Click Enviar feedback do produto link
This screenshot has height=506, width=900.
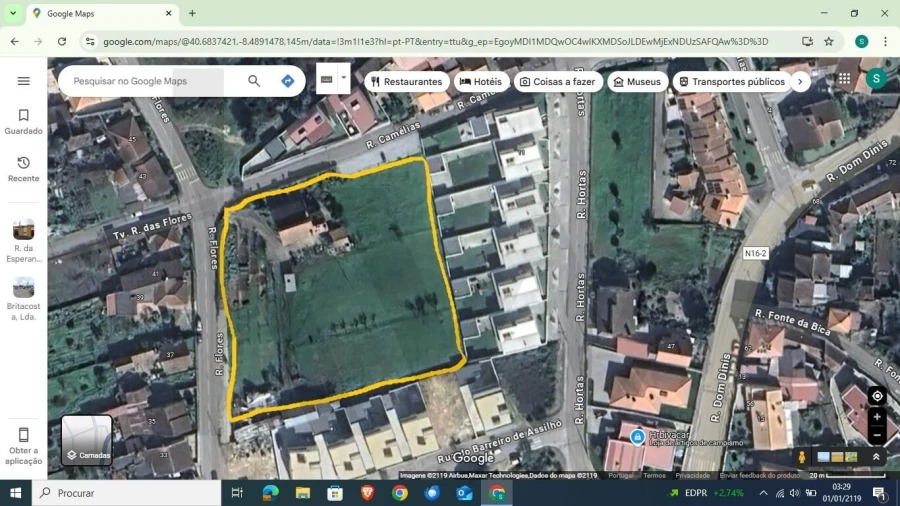760,476
